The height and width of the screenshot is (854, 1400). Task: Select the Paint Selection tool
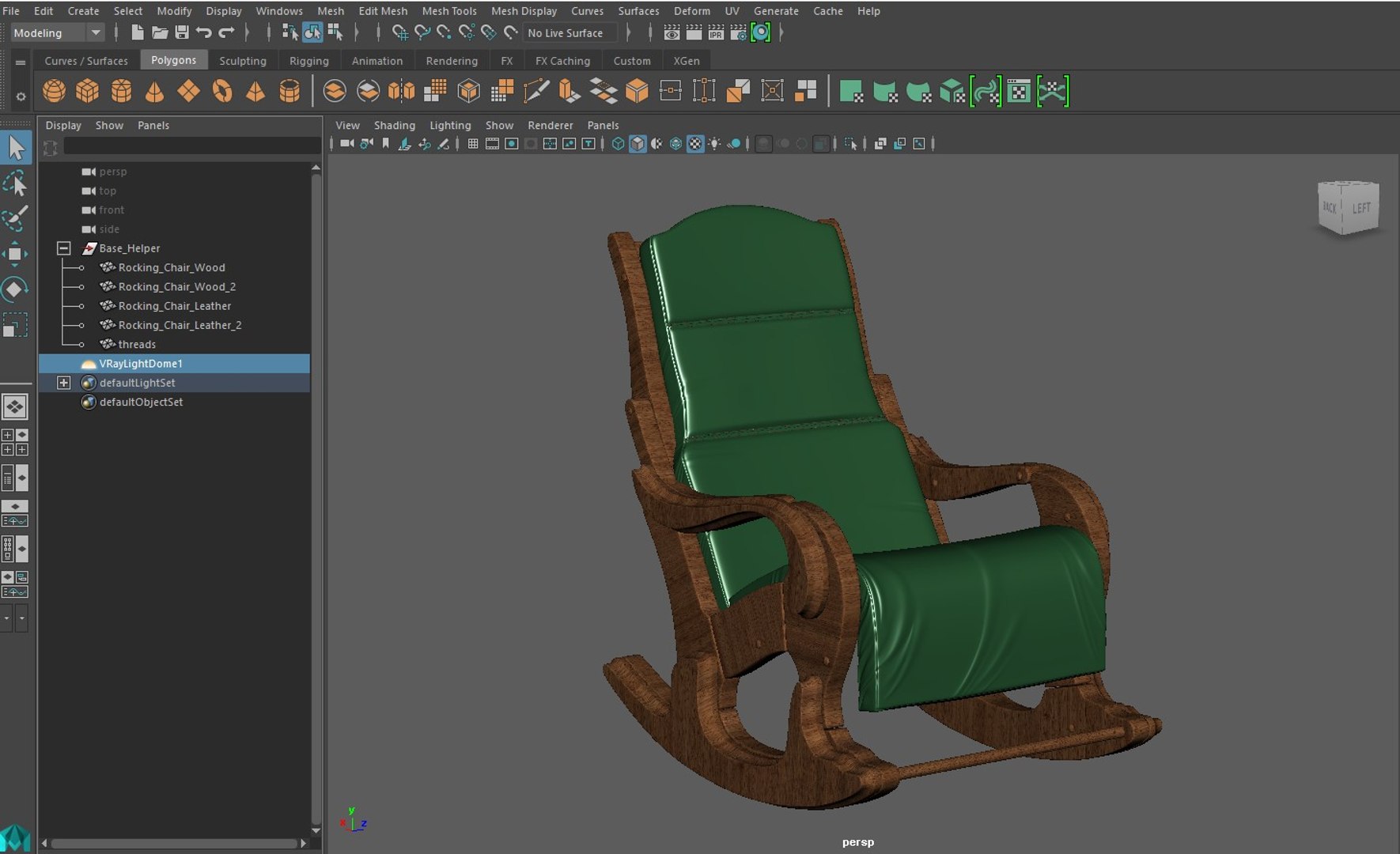coord(15,218)
